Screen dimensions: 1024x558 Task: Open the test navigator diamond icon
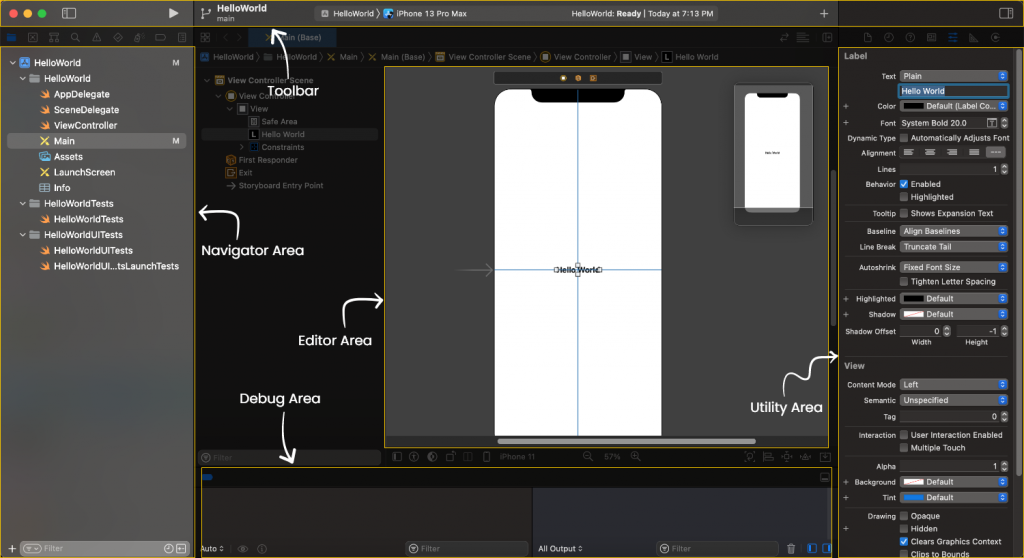pos(118,37)
